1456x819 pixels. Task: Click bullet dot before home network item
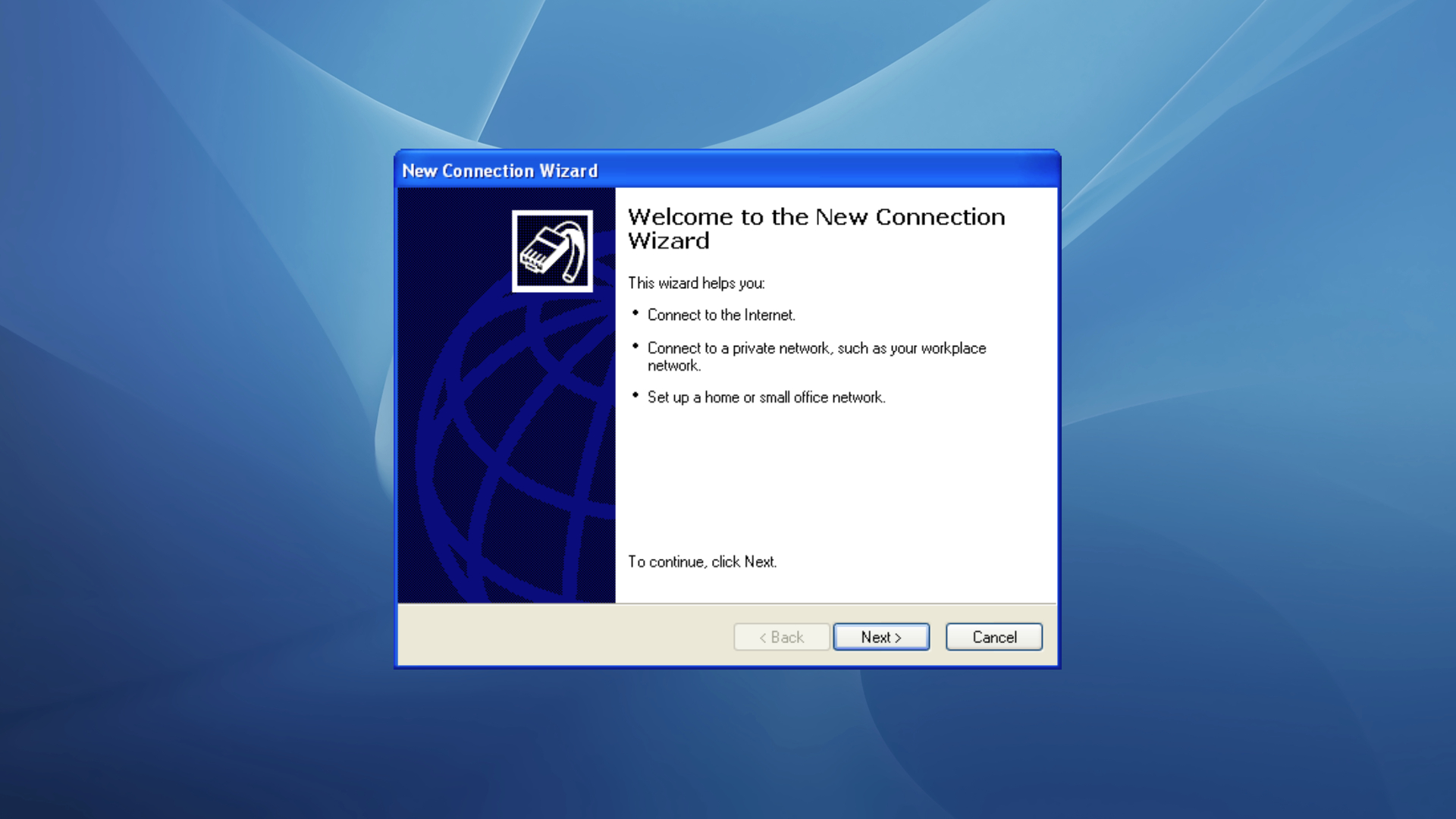click(635, 395)
